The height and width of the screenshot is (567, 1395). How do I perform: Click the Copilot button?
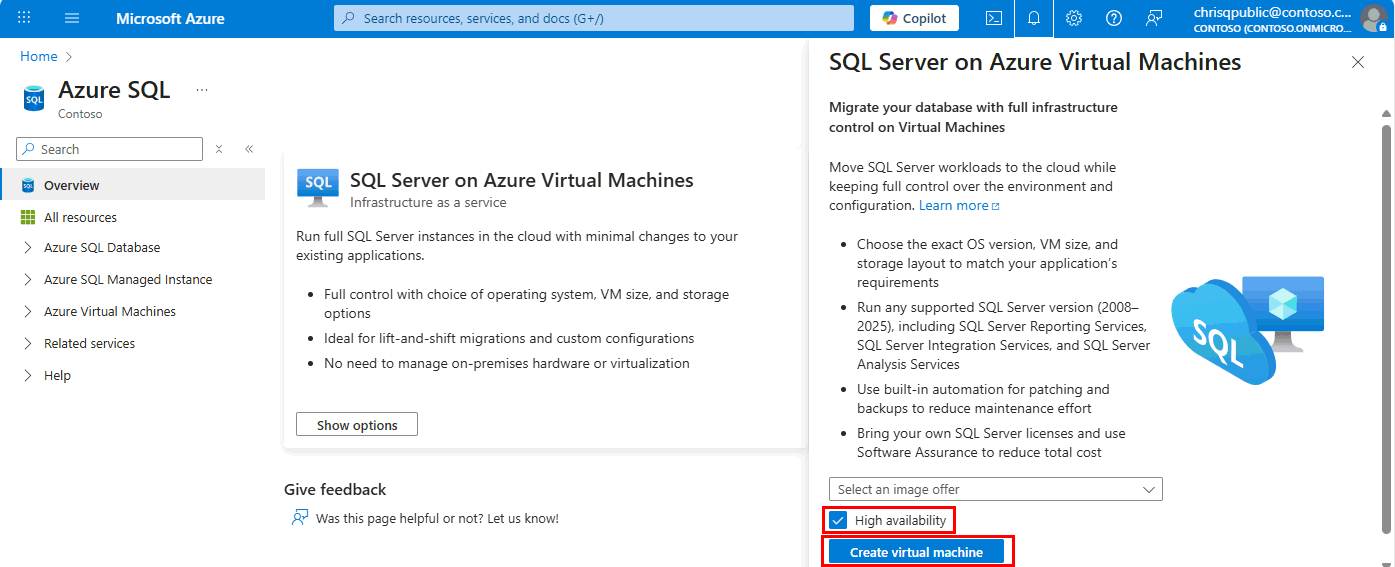click(x=914, y=18)
